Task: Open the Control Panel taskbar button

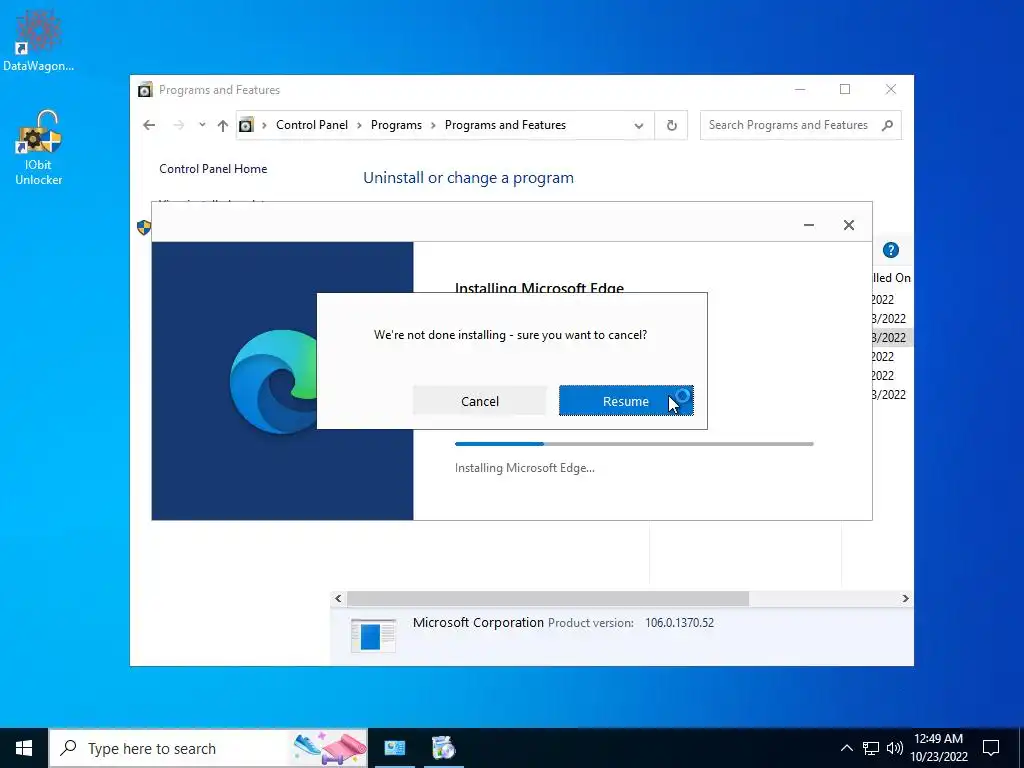Action: click(394, 748)
